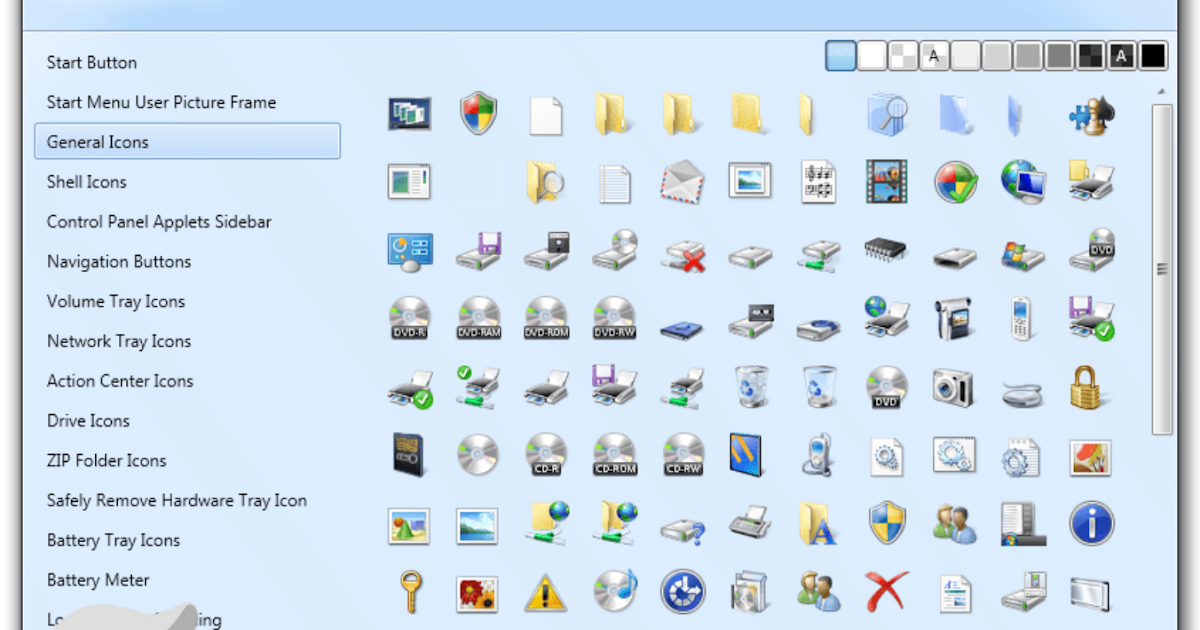Screen dimensions: 1200x630
Task: Open Action Center Icons category
Action: tap(120, 381)
